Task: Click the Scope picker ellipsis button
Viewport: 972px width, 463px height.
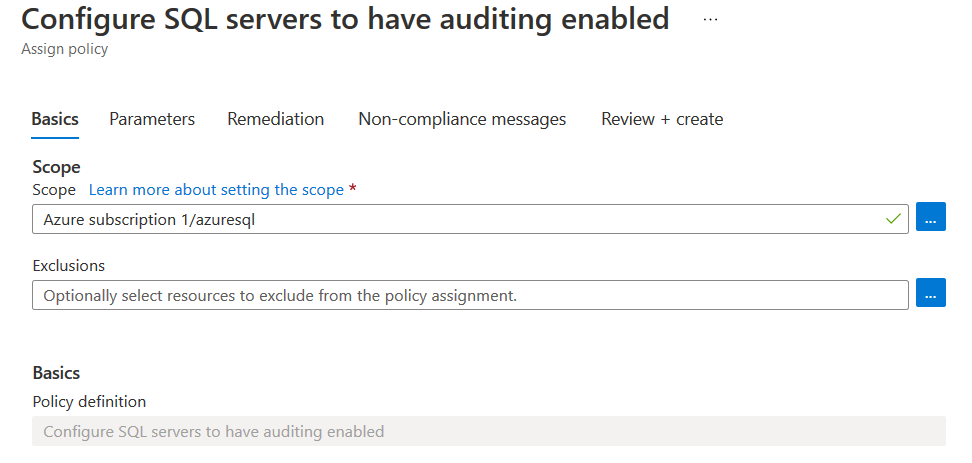Action: [930, 218]
